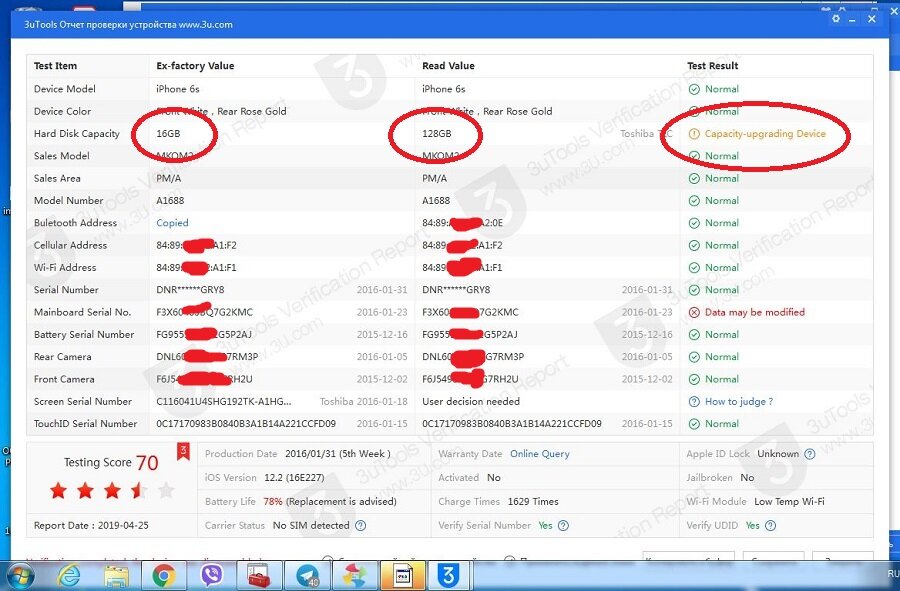Open settings gear in 3uTools title bar
The image size is (900, 591).
click(836, 18)
